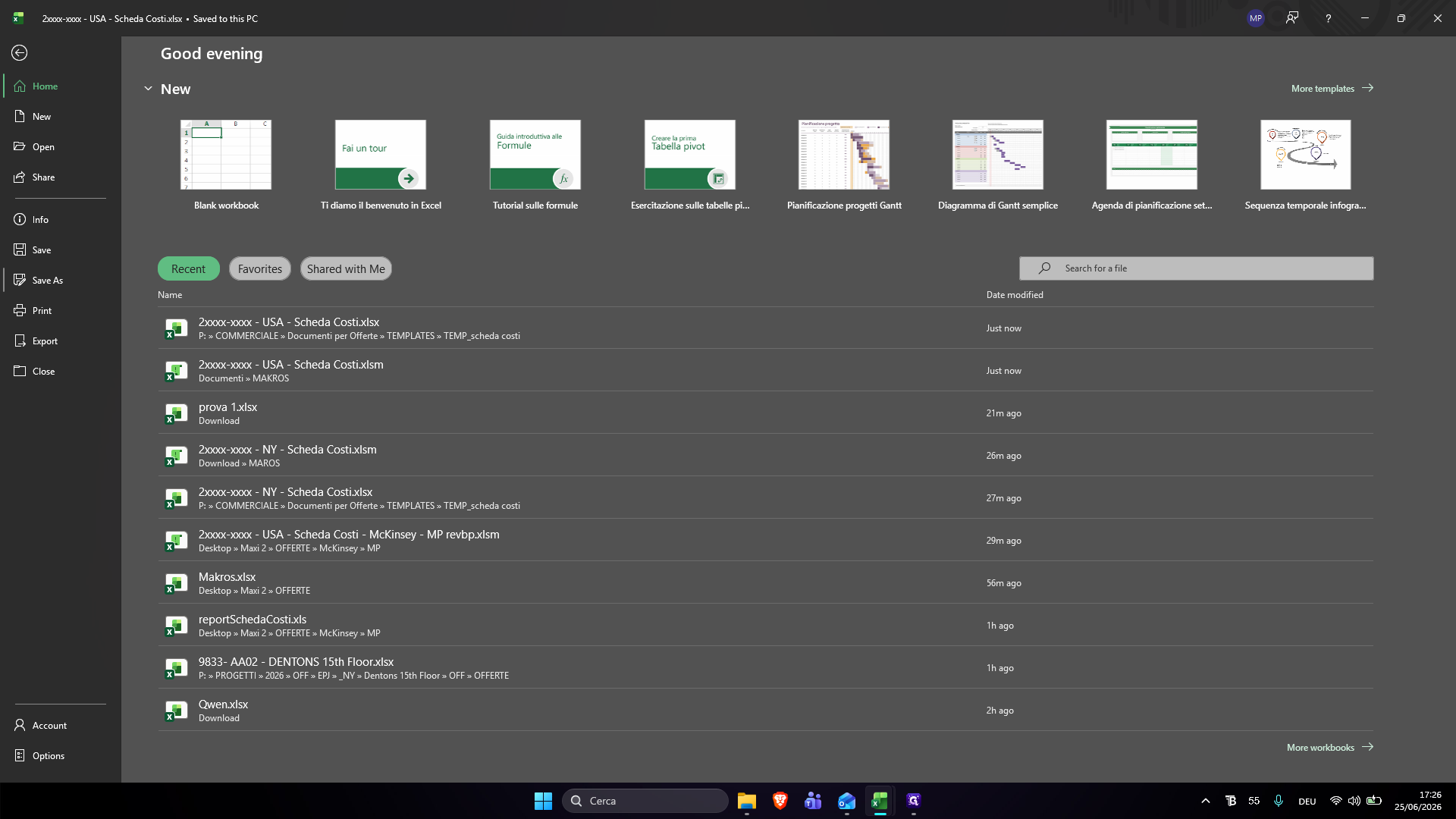This screenshot has height=819, width=1456.
Task: Switch to the Shared with Me filter
Action: pyautogui.click(x=346, y=268)
